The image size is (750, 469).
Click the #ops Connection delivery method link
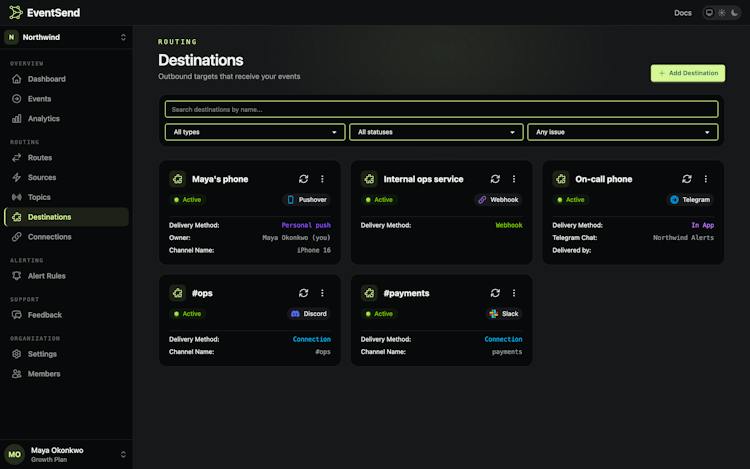311,339
